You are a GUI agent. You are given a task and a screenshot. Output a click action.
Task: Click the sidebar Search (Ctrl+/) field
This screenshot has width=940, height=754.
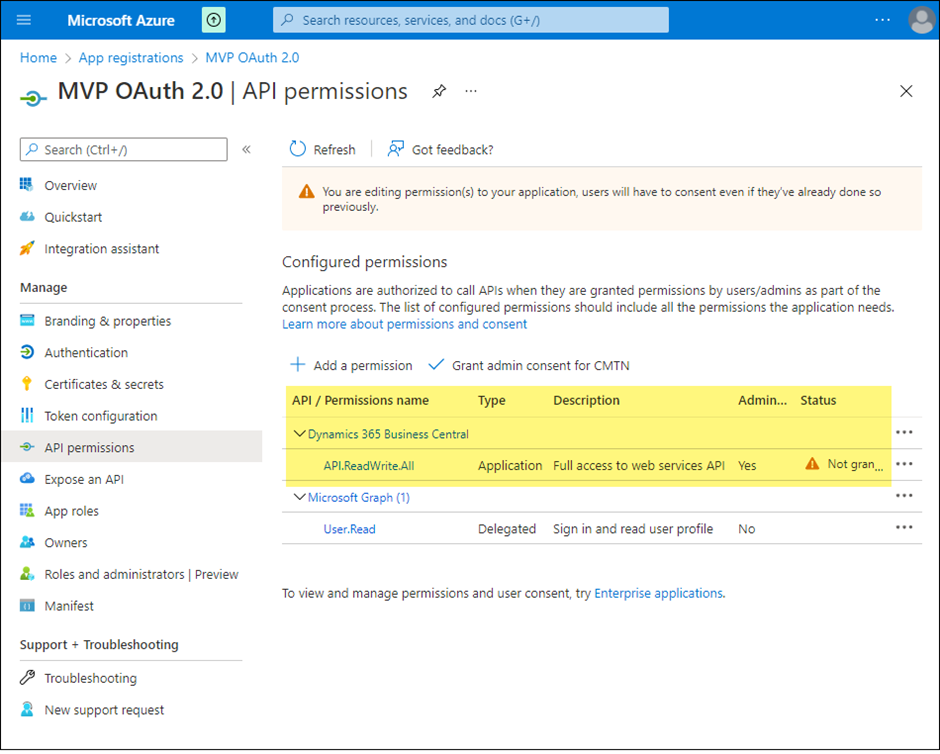(123, 149)
